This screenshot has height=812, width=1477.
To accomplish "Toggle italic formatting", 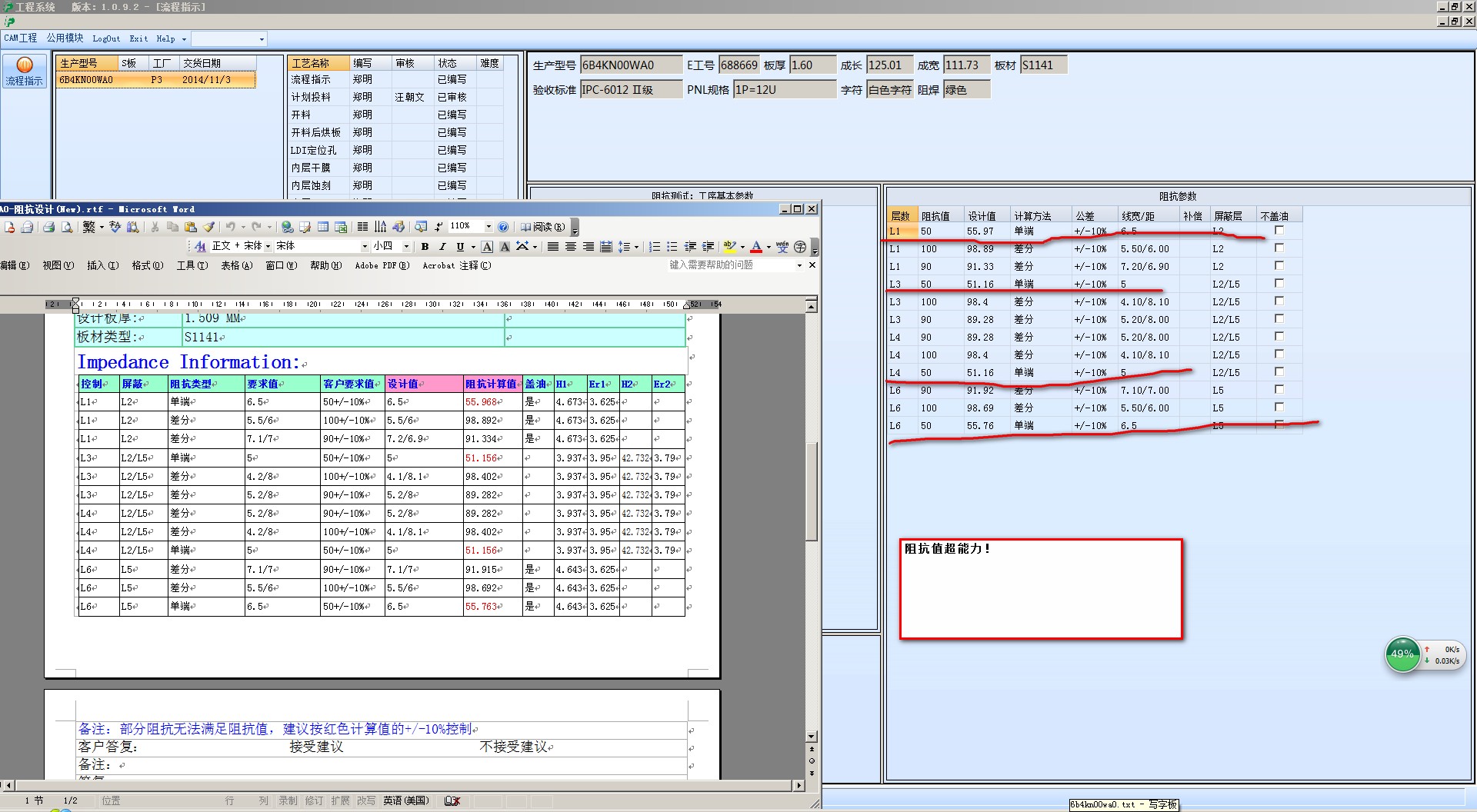I will tap(442, 246).
